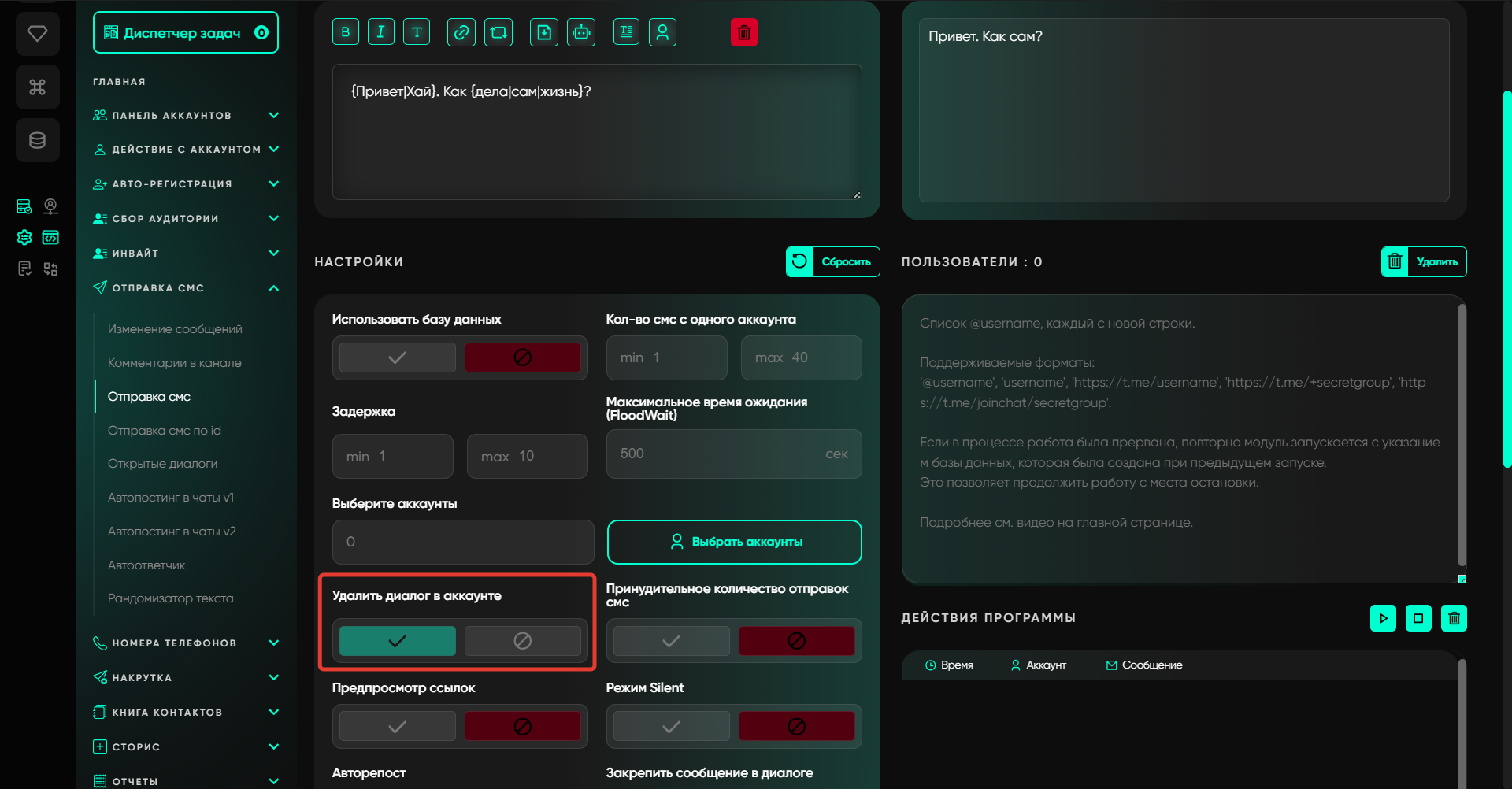Click the Bold formatting icon
The height and width of the screenshot is (789, 1512).
point(346,32)
